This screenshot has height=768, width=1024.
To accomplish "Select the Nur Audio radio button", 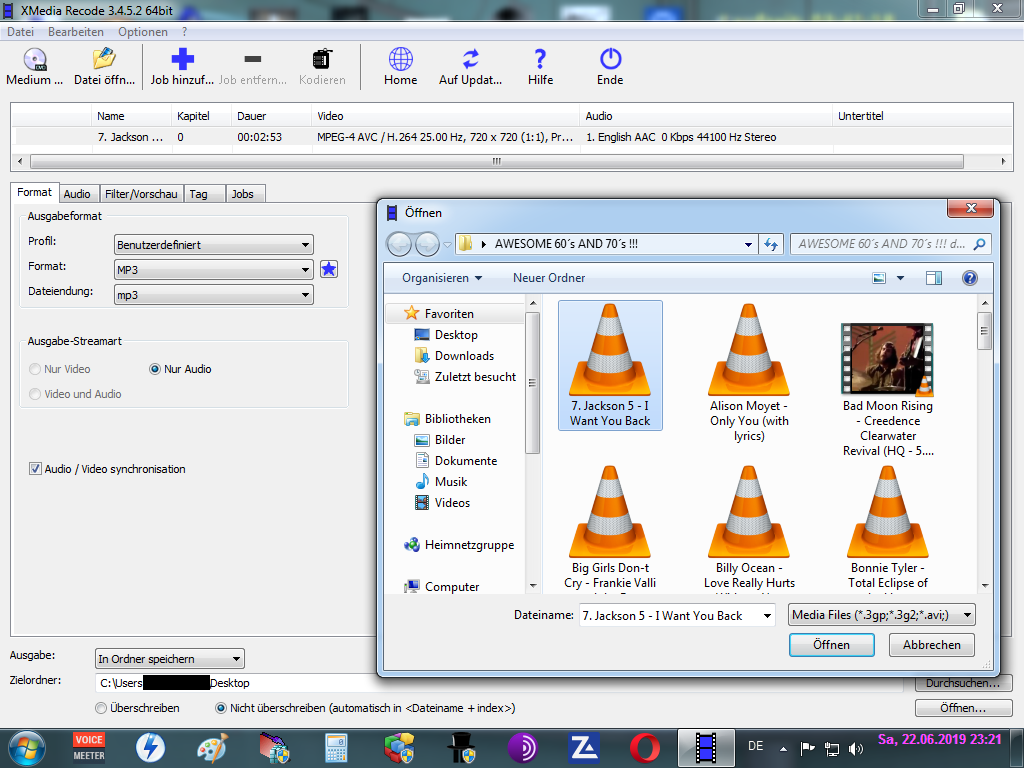I will (155, 369).
